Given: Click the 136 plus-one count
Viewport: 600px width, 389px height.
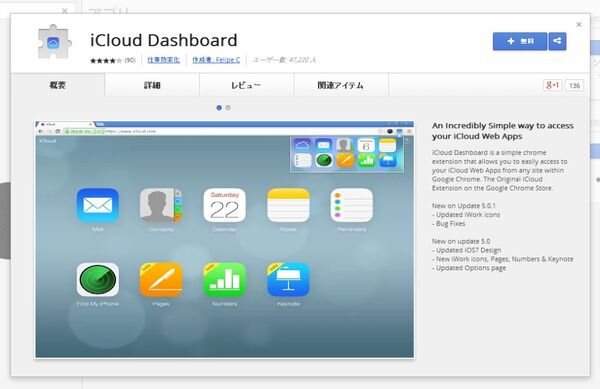Looking at the screenshot, I should [574, 85].
